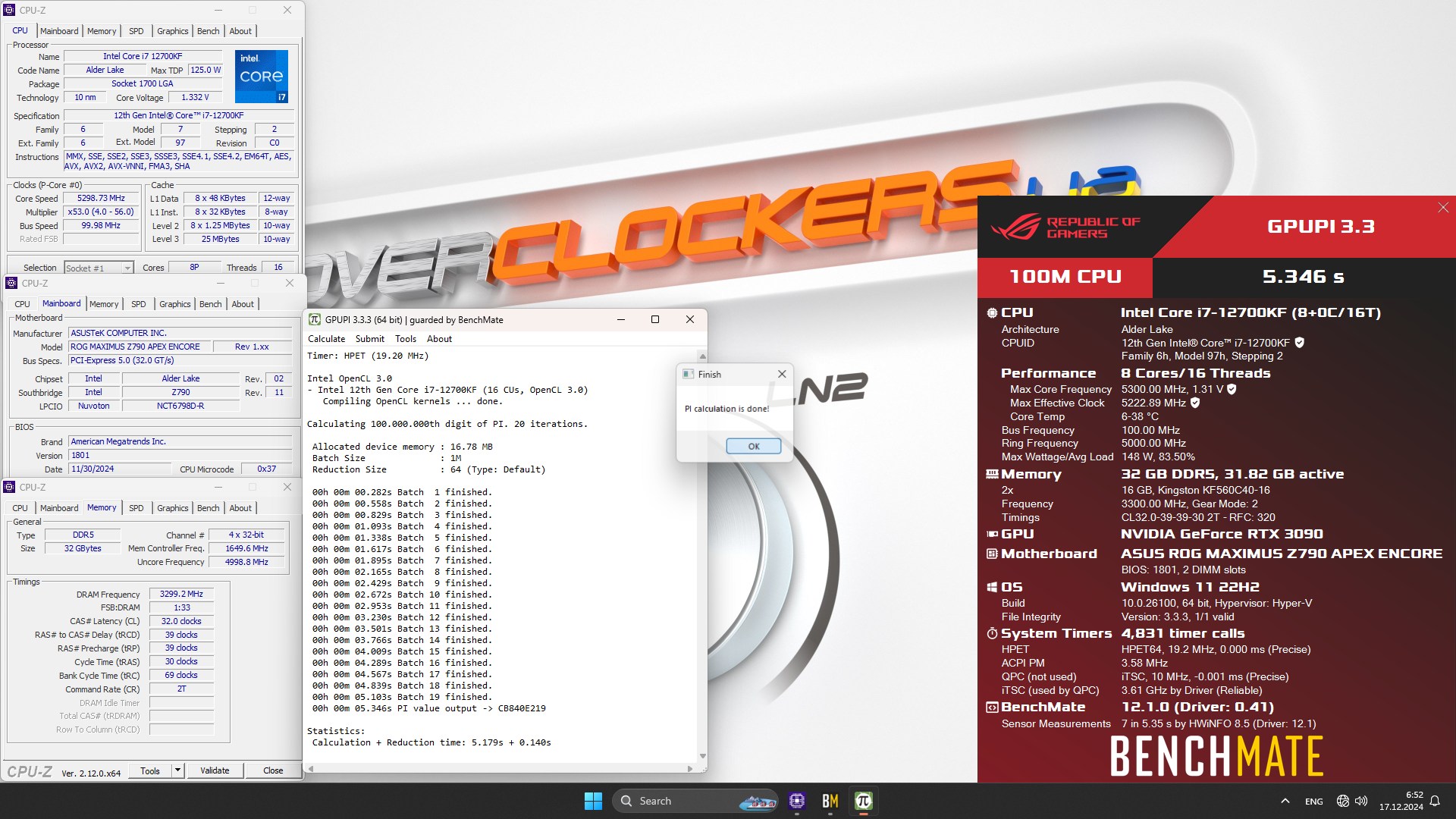Click OK in the Finish dialog
Screen dimensions: 1456x819
[x=753, y=446]
